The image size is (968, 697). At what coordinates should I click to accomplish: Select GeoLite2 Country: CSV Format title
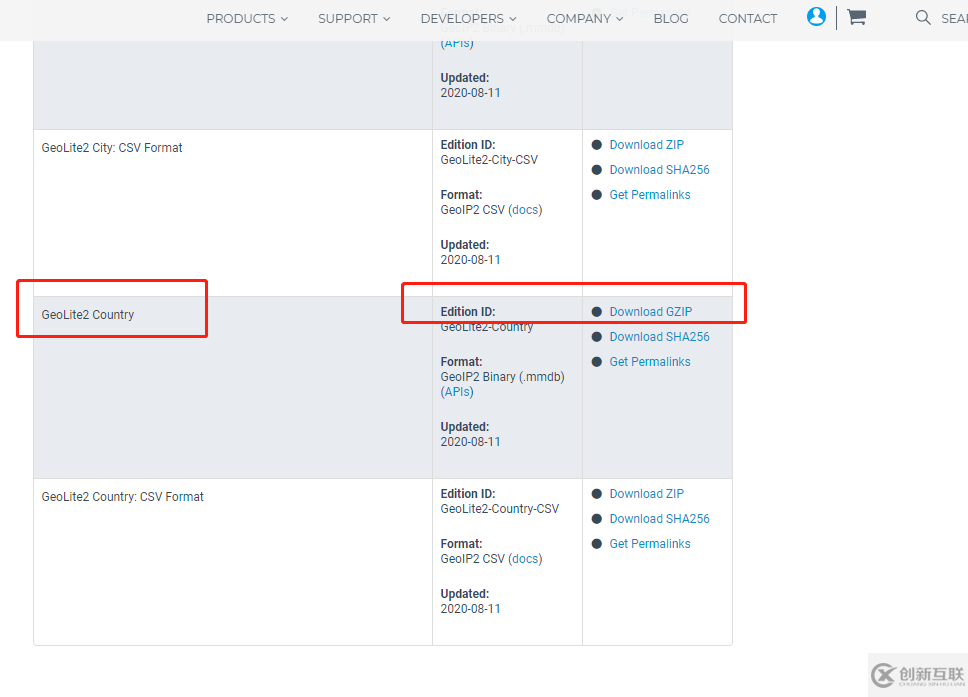click(122, 497)
